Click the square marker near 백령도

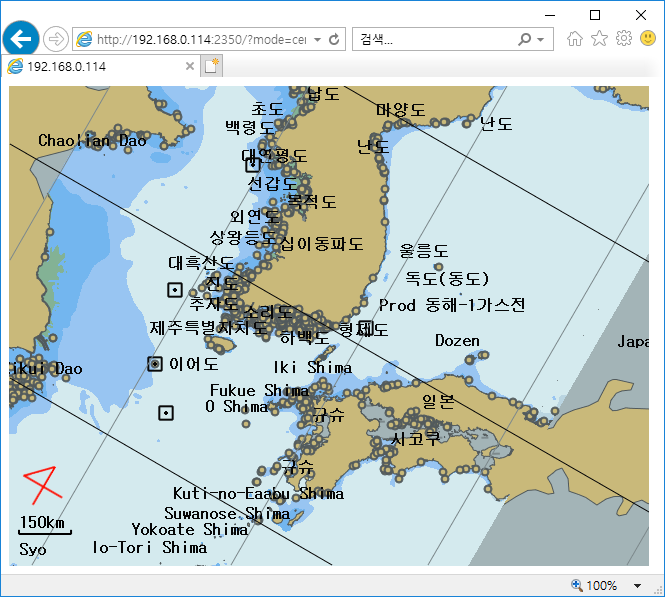click(253, 164)
